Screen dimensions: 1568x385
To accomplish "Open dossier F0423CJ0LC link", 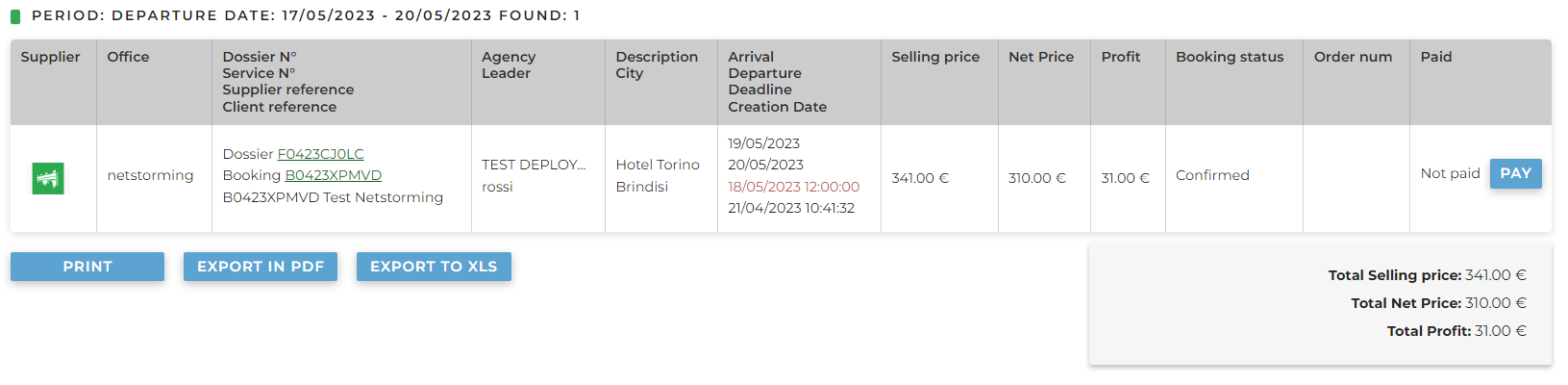I will coord(320,154).
